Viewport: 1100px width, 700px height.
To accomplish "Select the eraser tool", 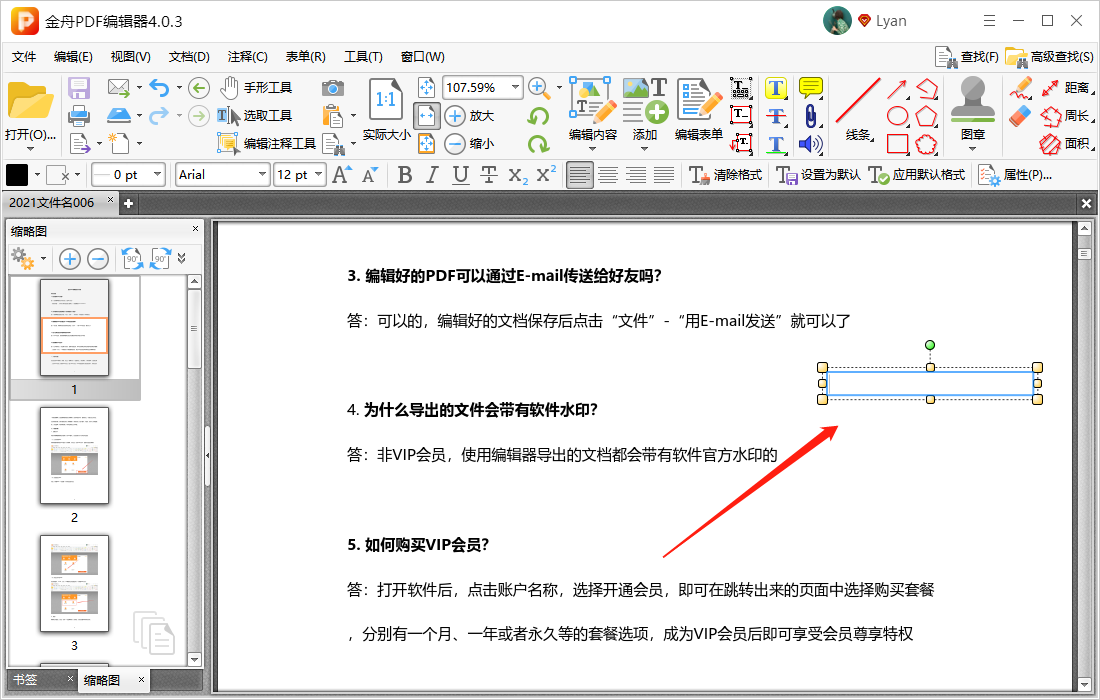I will 1020,116.
